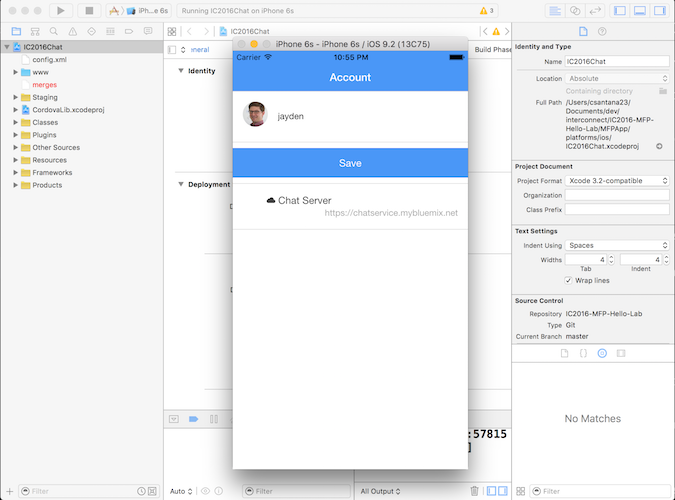The image size is (675, 500).
Task: Open the Indent Using dropdown
Action: tap(617, 245)
